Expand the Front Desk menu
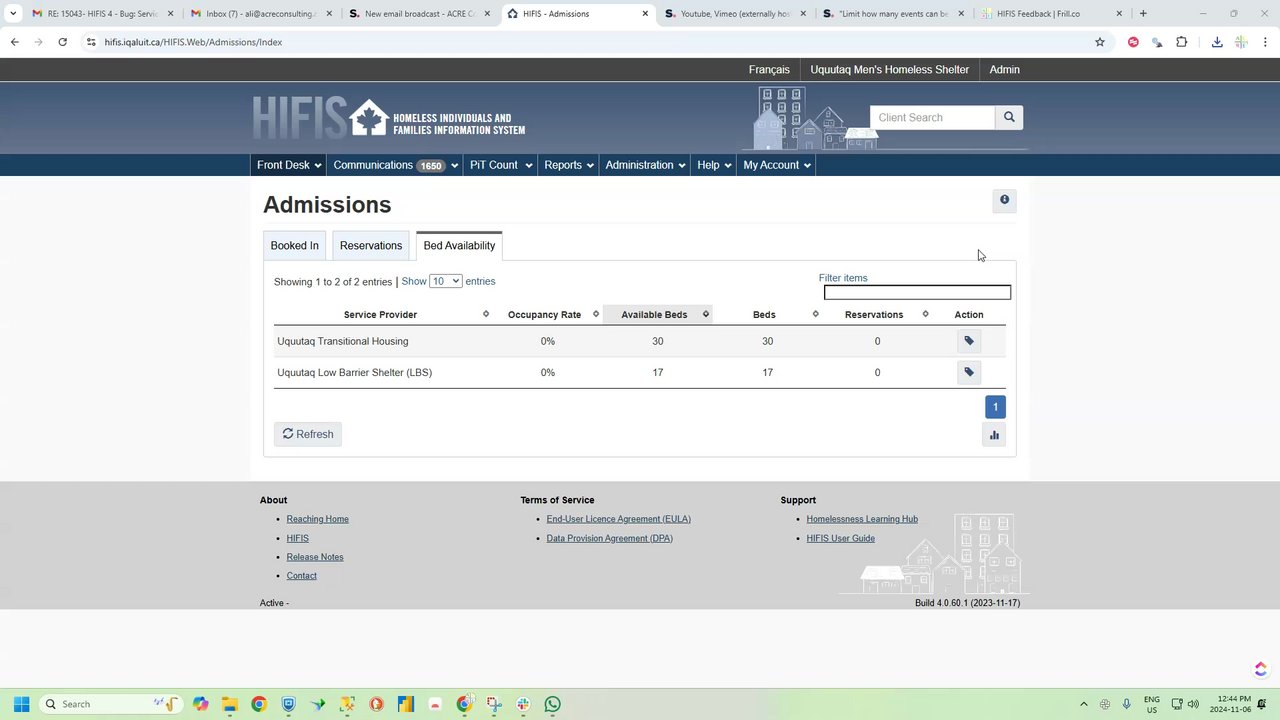 click(x=289, y=165)
